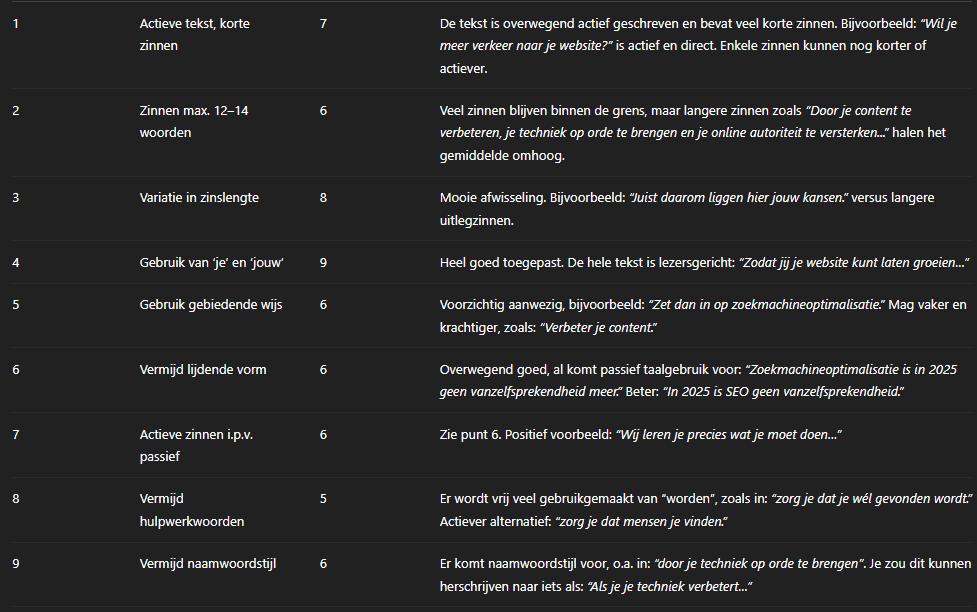Click the 'Gebruik gebiedende wijs' criterion
Viewport: 977px width, 612px height.
[x=211, y=305]
